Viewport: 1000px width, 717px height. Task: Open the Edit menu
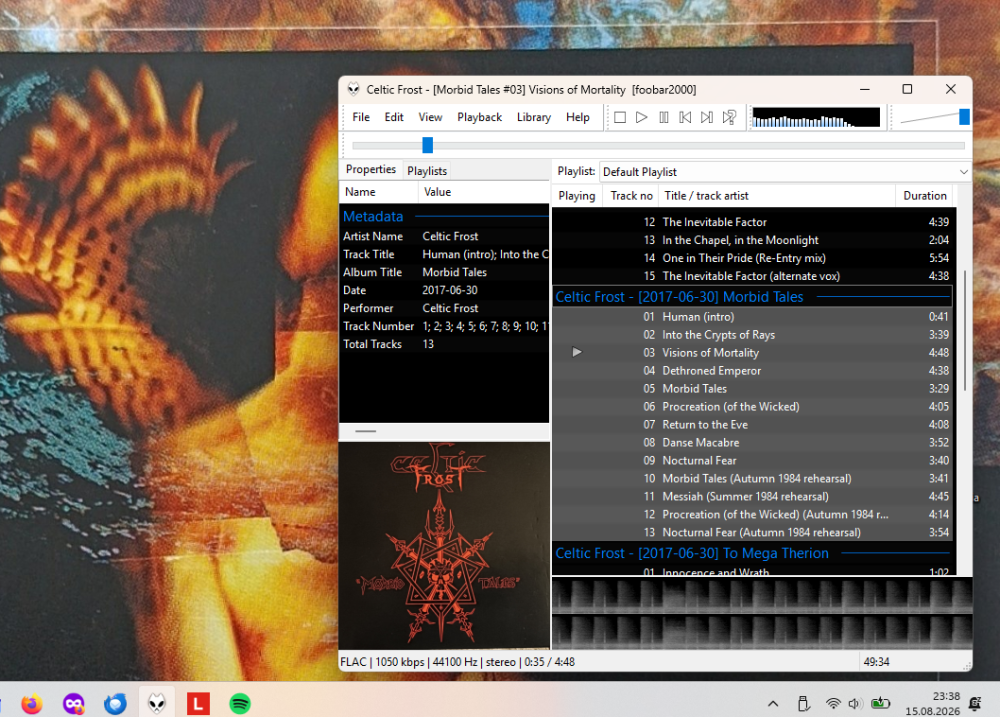394,117
